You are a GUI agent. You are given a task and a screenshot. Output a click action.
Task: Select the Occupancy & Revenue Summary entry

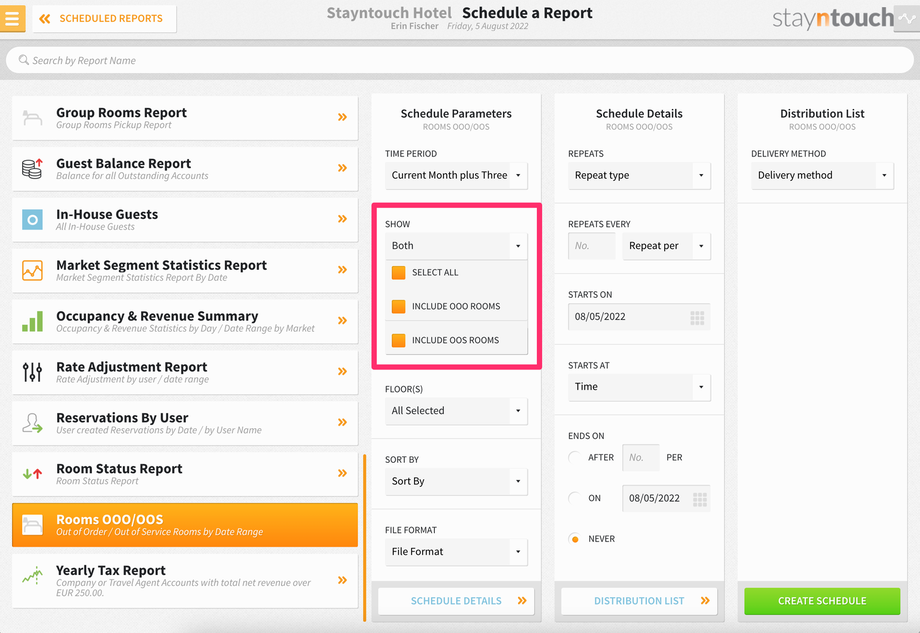(x=185, y=321)
